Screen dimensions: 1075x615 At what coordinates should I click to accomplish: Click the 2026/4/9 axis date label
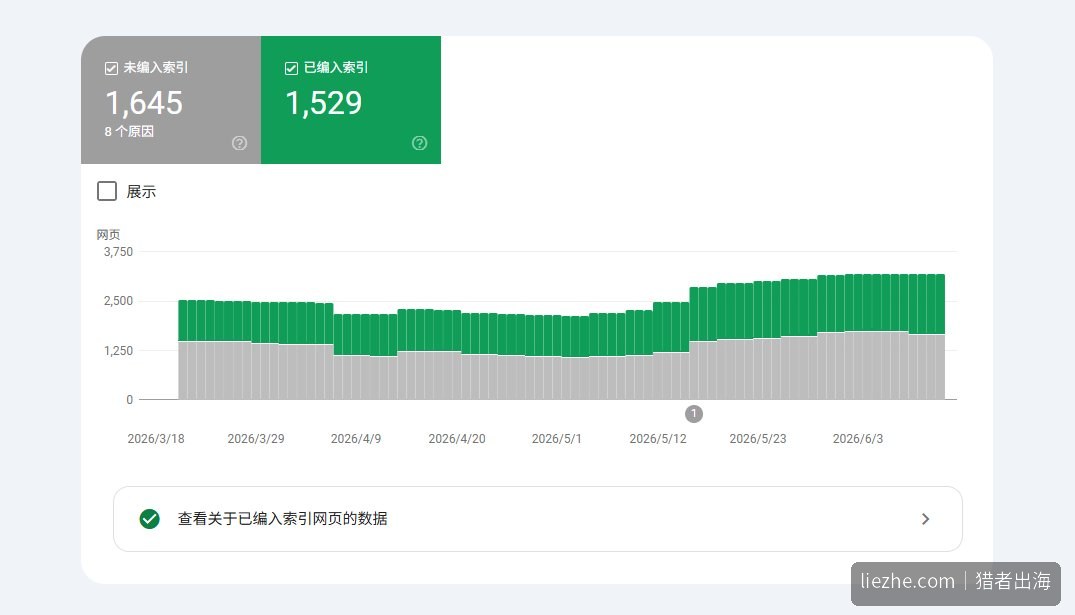click(x=356, y=439)
